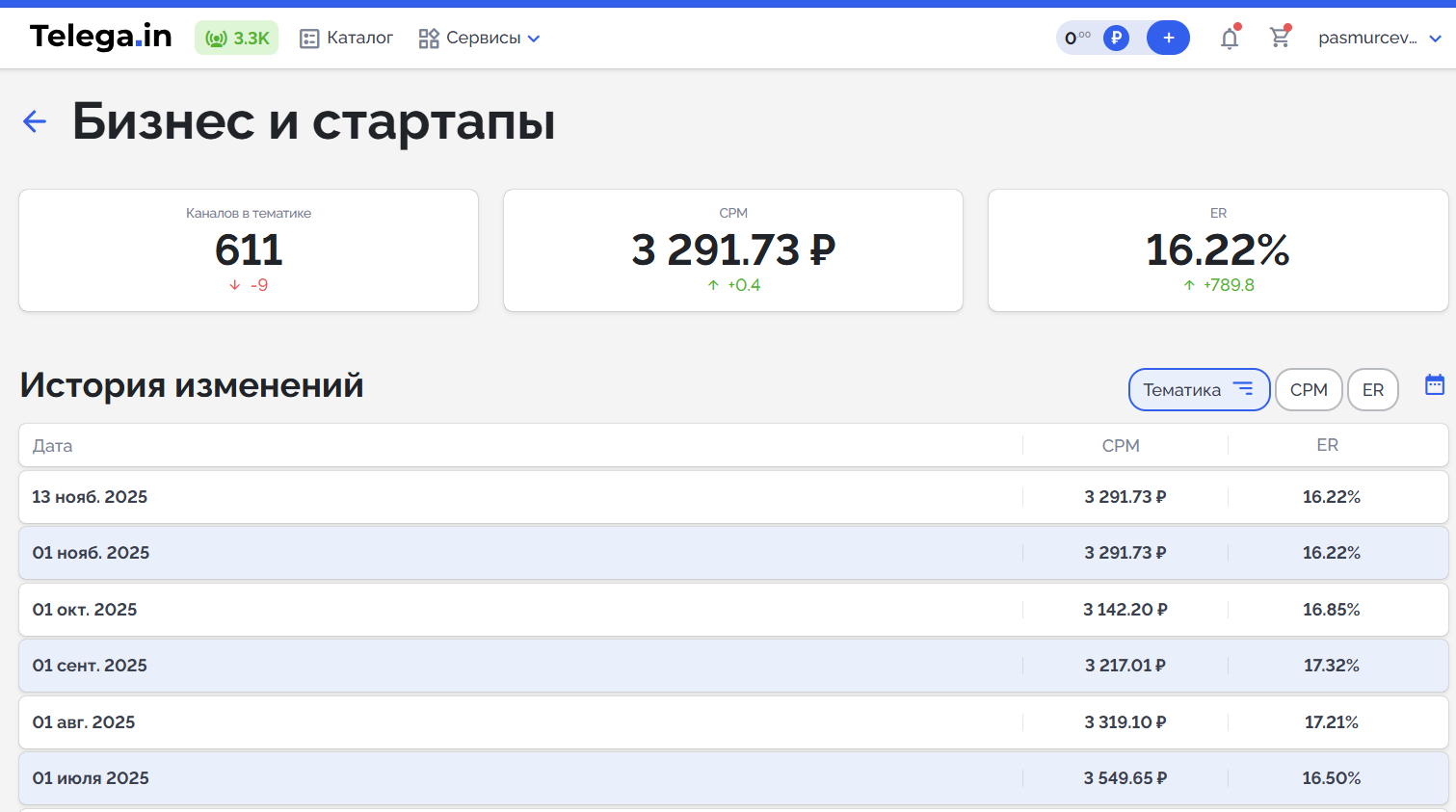The height and width of the screenshot is (812, 1456).
Task: Open notifications bell
Action: tap(1229, 39)
